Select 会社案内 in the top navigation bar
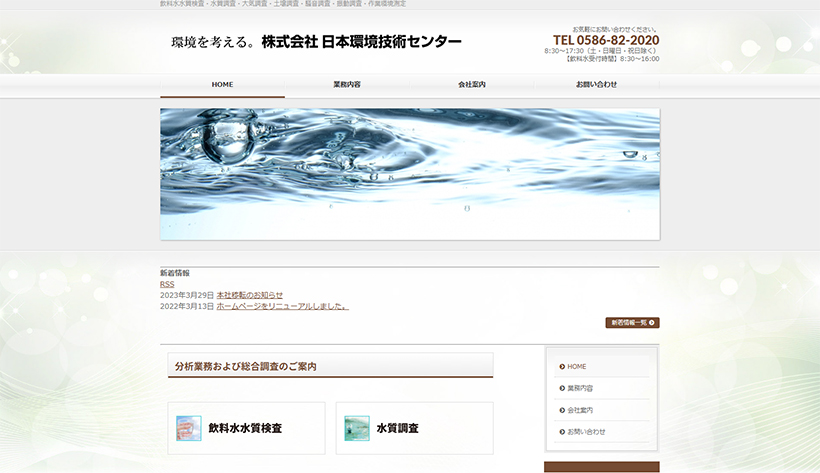820x473 pixels. tap(472, 85)
